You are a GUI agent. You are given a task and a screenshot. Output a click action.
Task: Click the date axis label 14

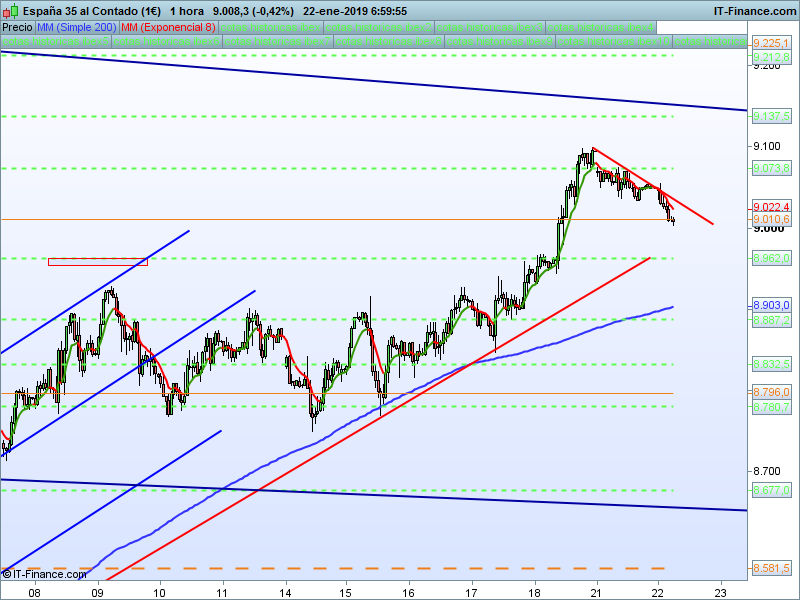tap(285, 593)
